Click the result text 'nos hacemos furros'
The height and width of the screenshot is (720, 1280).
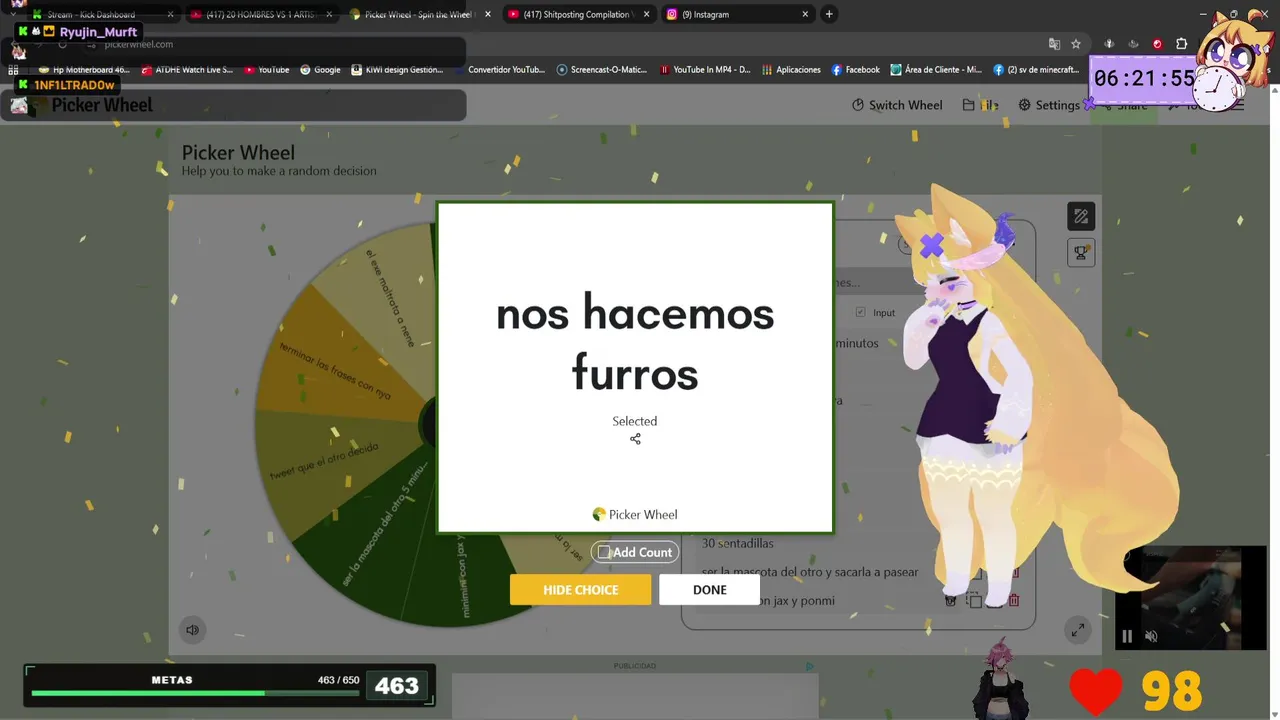pyautogui.click(x=635, y=343)
